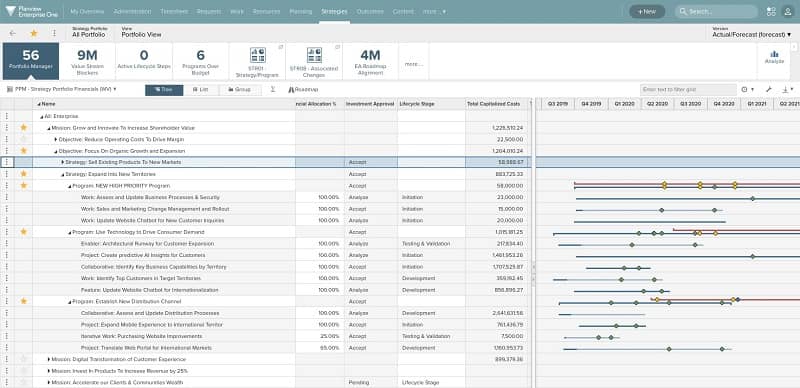Collapse Program: Use Technology to Drive Consumer Demand
The width and height of the screenshot is (800, 388).
(x=70, y=232)
